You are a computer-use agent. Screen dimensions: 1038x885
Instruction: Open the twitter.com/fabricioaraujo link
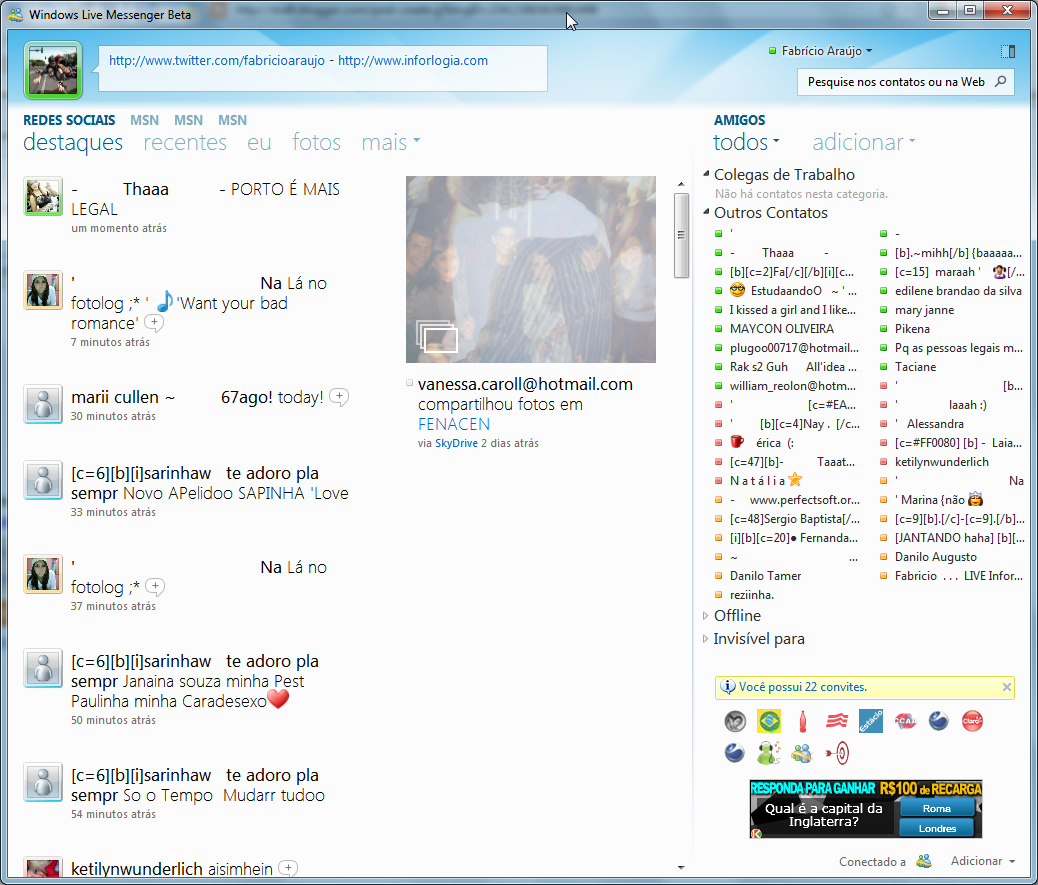coord(216,60)
